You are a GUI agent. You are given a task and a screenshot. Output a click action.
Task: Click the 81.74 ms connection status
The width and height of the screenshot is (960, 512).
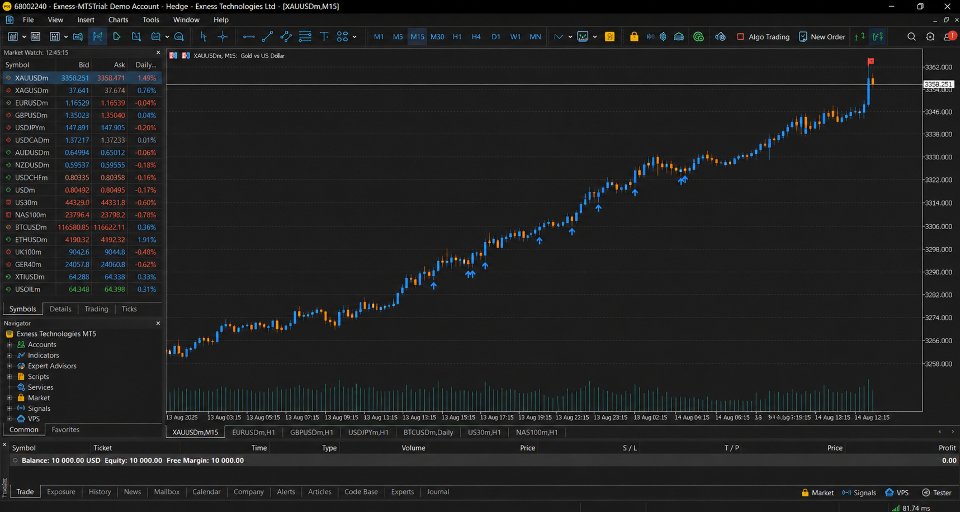point(912,508)
